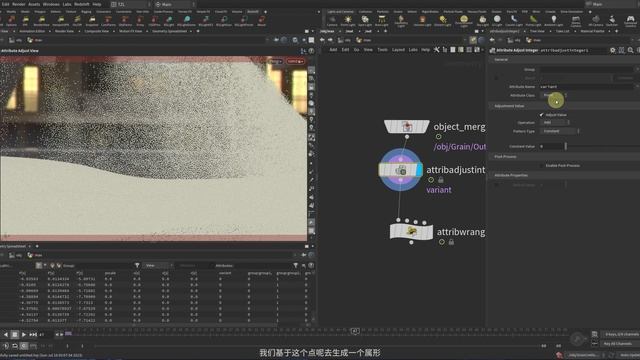The image size is (640, 360).
Task: Collapse the Attribute Properties section
Action: (x=511, y=175)
